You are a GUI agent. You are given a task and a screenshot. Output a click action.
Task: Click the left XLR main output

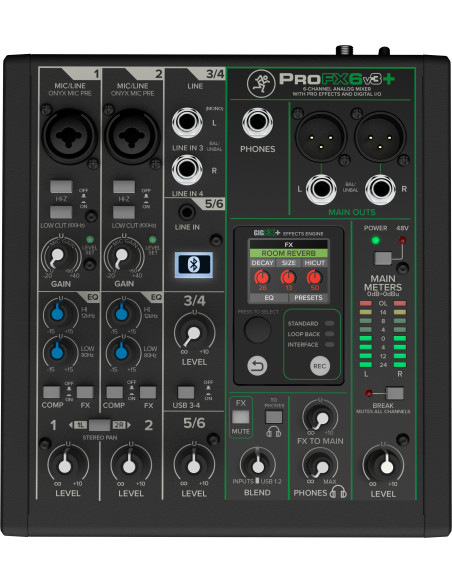[x=321, y=137]
